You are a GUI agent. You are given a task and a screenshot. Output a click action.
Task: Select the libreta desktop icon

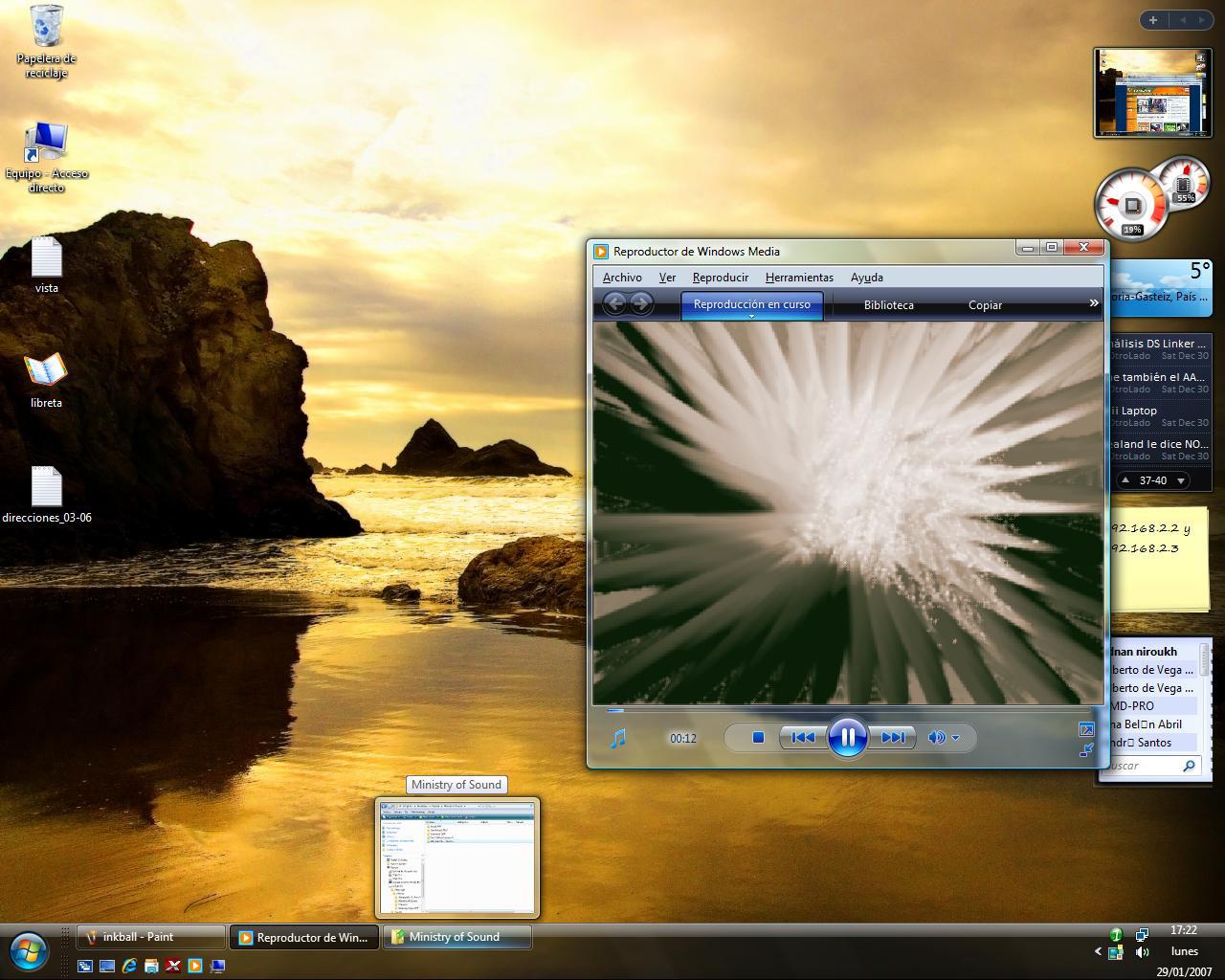coord(46,380)
